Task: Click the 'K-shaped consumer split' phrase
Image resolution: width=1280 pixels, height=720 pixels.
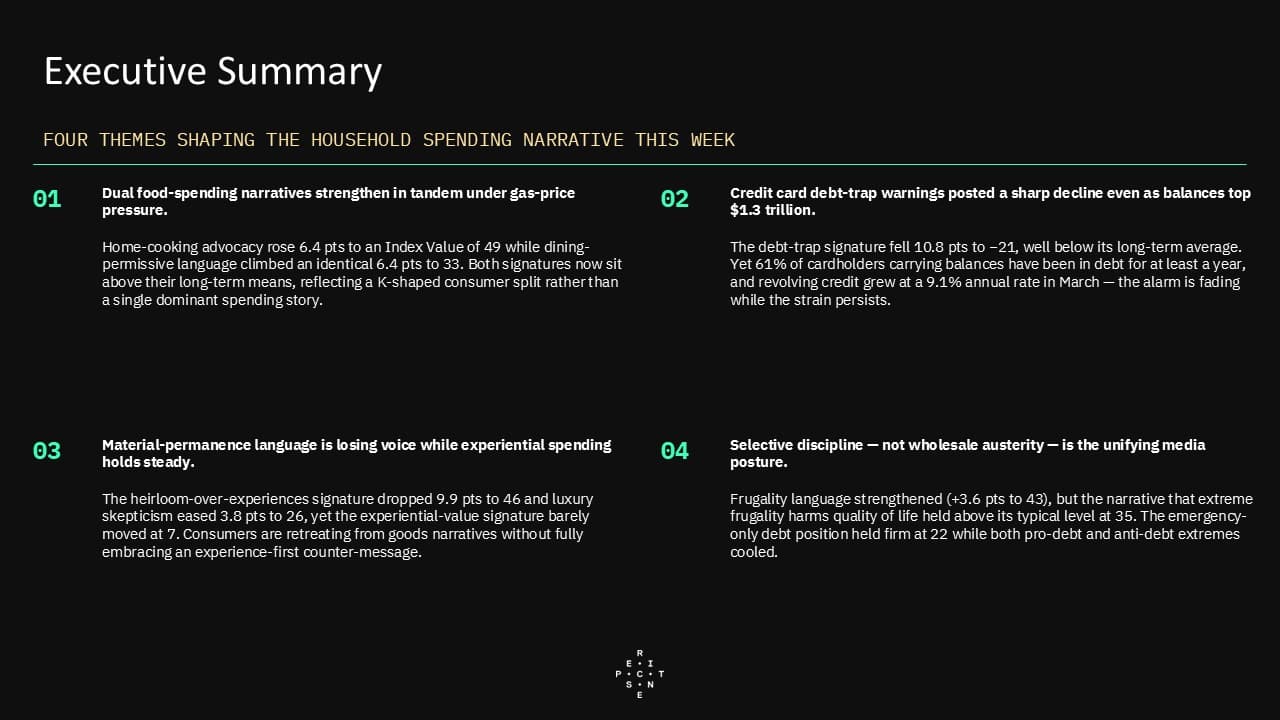Action: pos(463,282)
